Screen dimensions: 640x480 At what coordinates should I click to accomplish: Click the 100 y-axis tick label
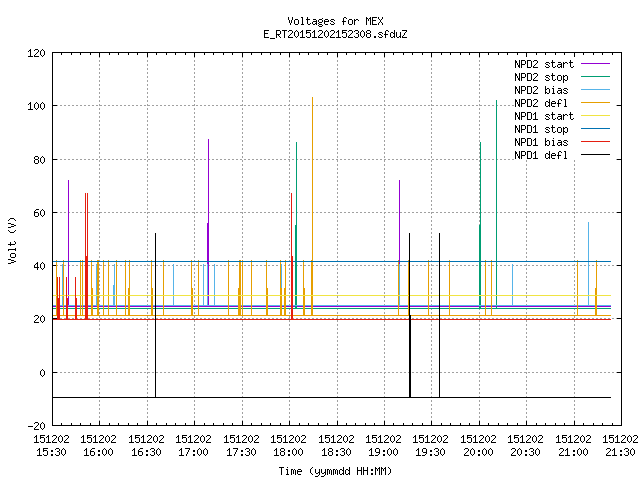36,107
